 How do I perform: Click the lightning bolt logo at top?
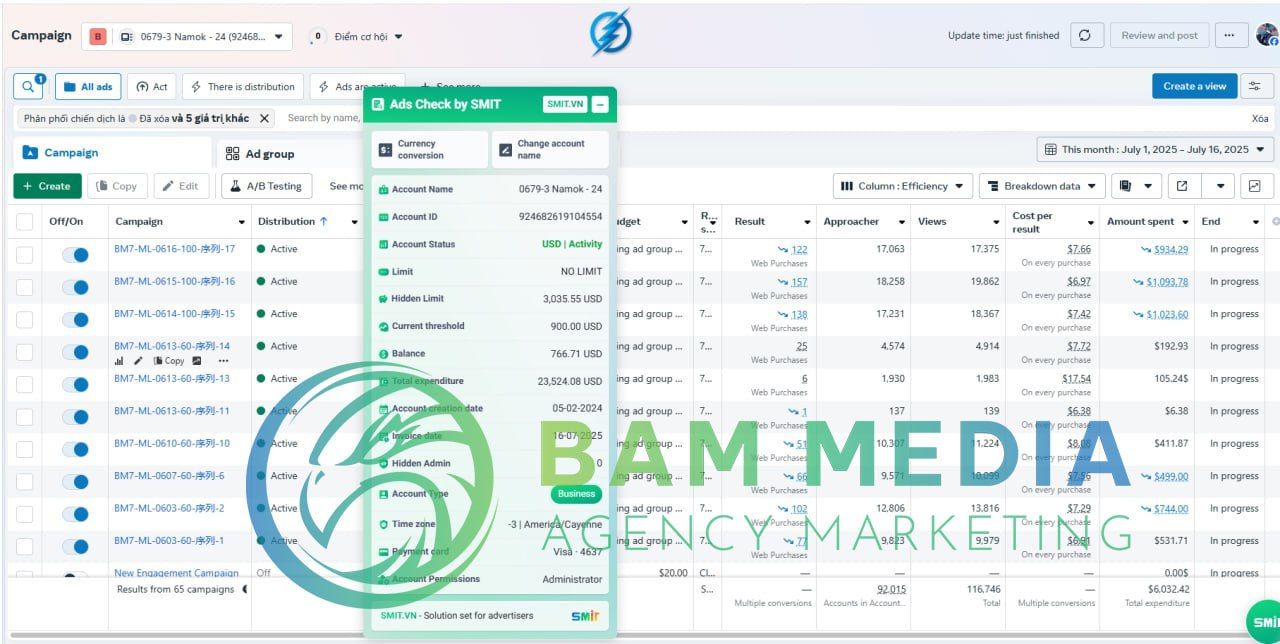[610, 33]
